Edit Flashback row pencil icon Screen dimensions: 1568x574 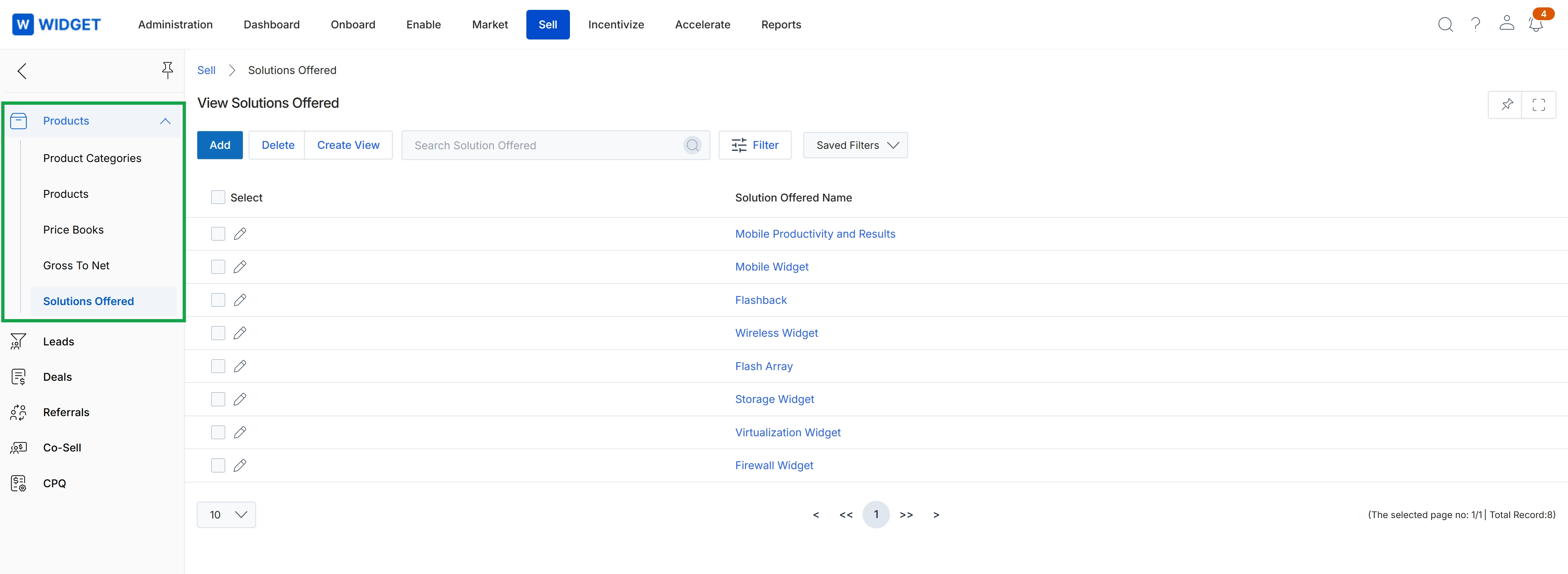pos(240,300)
